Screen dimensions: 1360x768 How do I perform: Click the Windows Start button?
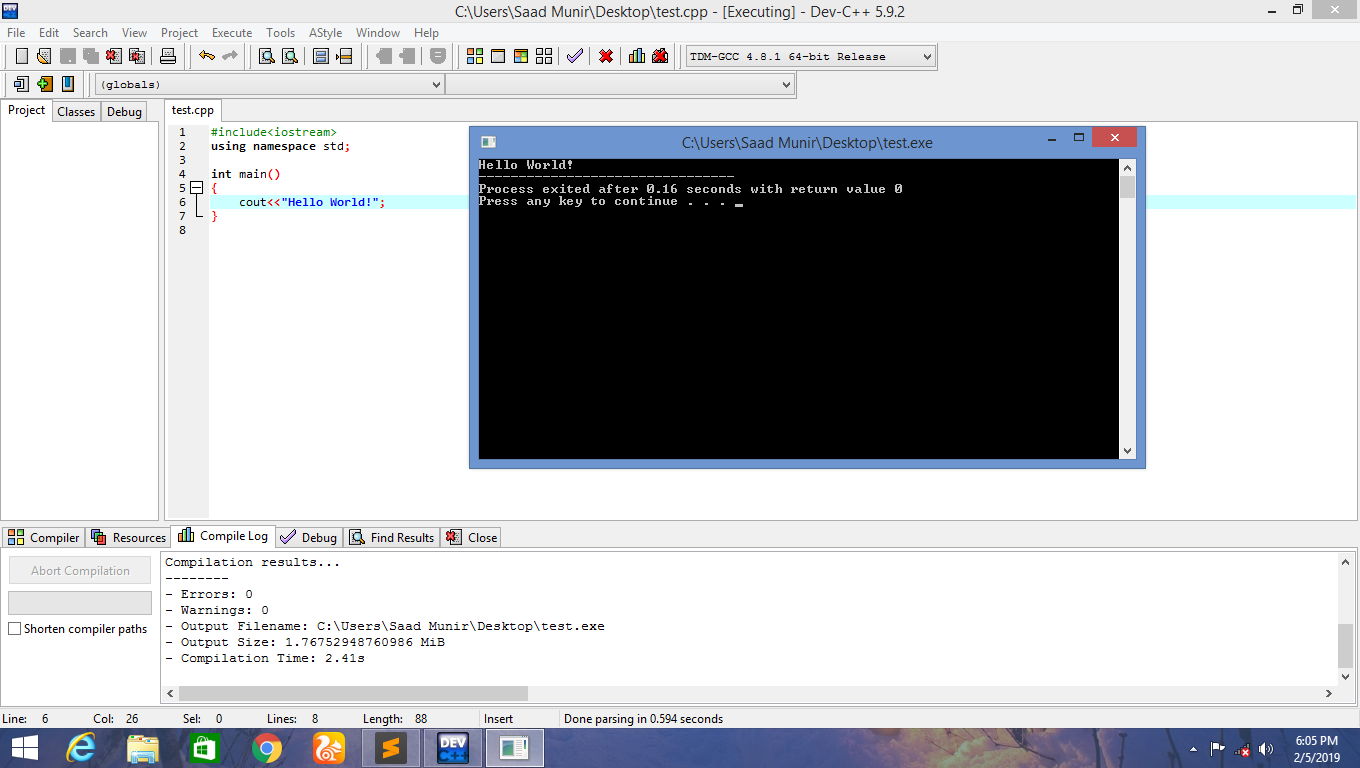point(24,748)
